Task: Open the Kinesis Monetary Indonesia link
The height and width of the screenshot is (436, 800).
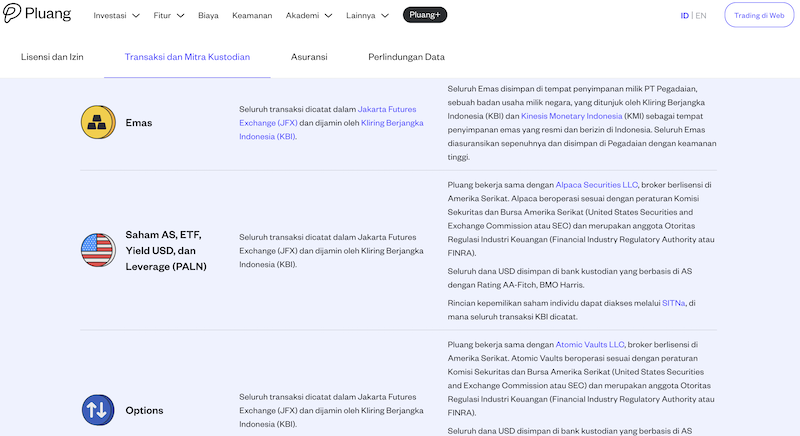Action: tap(571, 116)
